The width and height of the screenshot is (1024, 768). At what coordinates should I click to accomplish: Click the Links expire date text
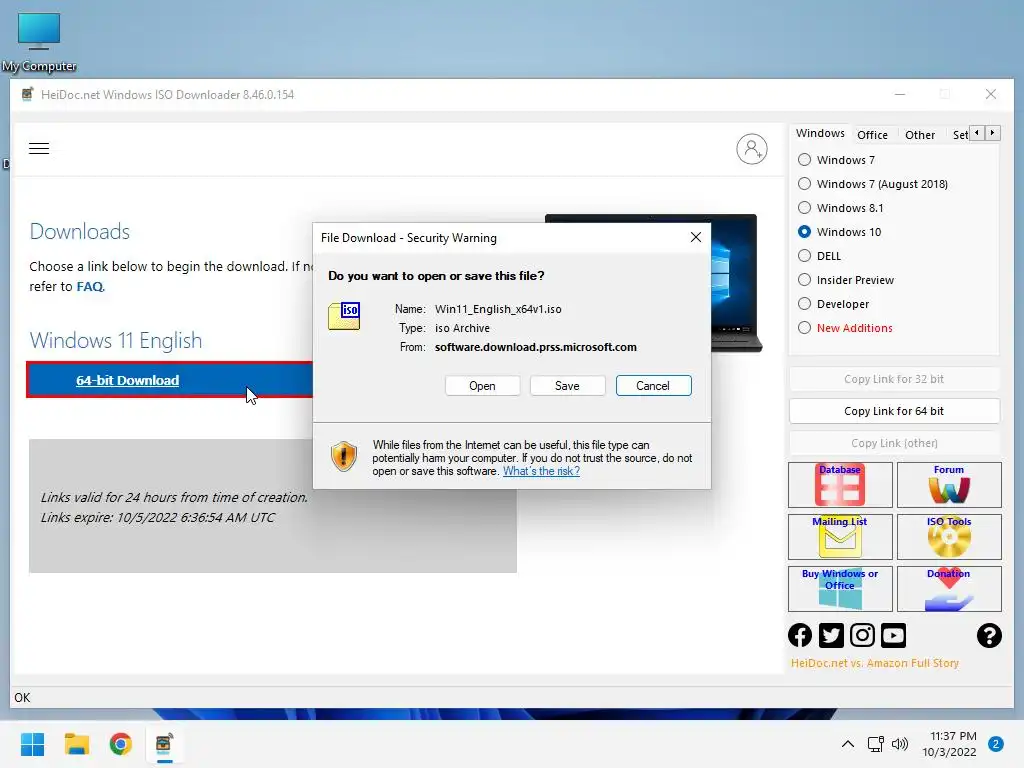coord(158,517)
